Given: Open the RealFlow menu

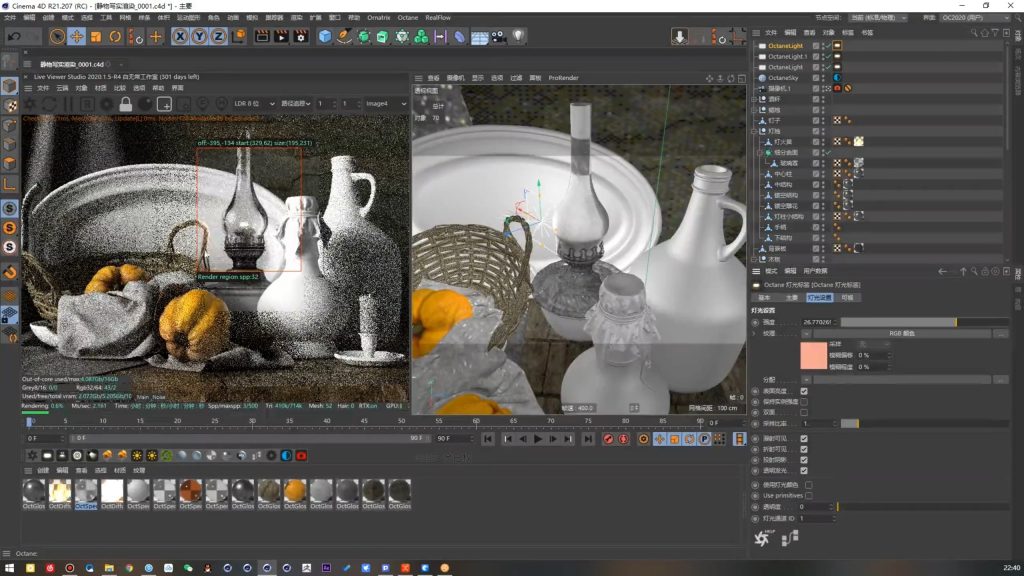Looking at the screenshot, I should pos(438,17).
